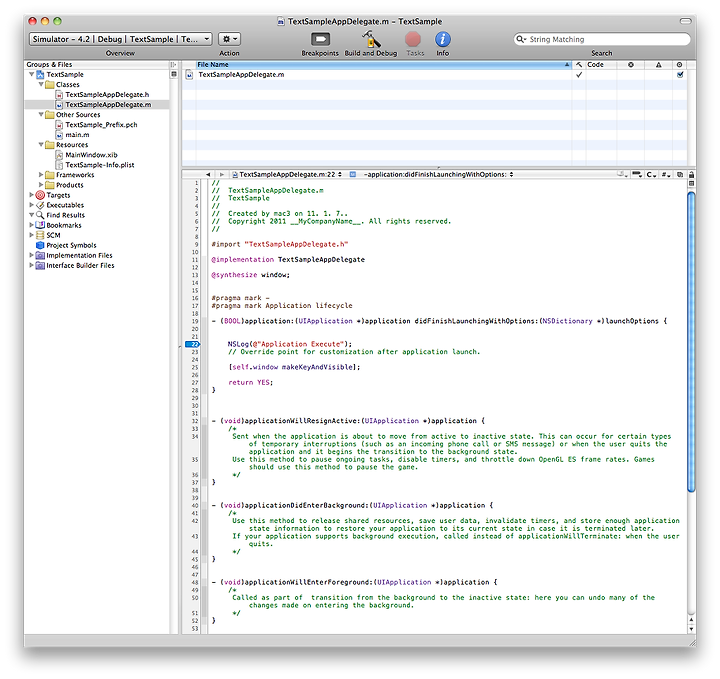Open the TextSampleAppDelegate.m:22 file history popup
720x679 pixels.
[x=287, y=174]
